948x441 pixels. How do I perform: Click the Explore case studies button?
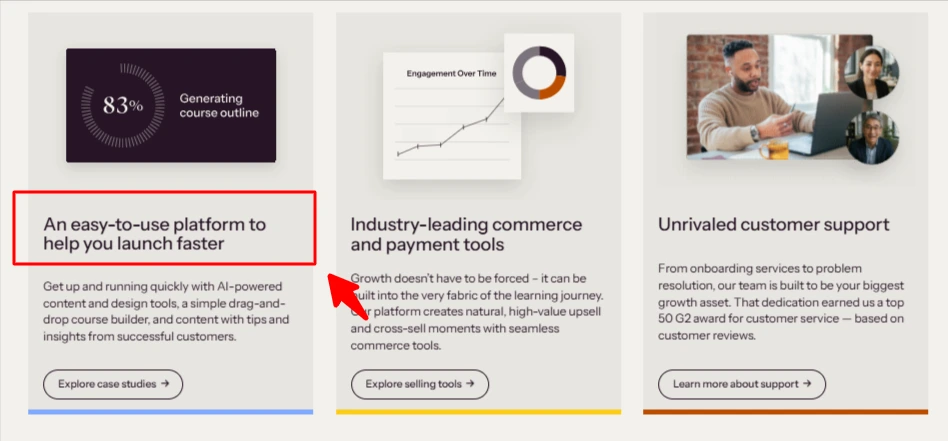[112, 384]
